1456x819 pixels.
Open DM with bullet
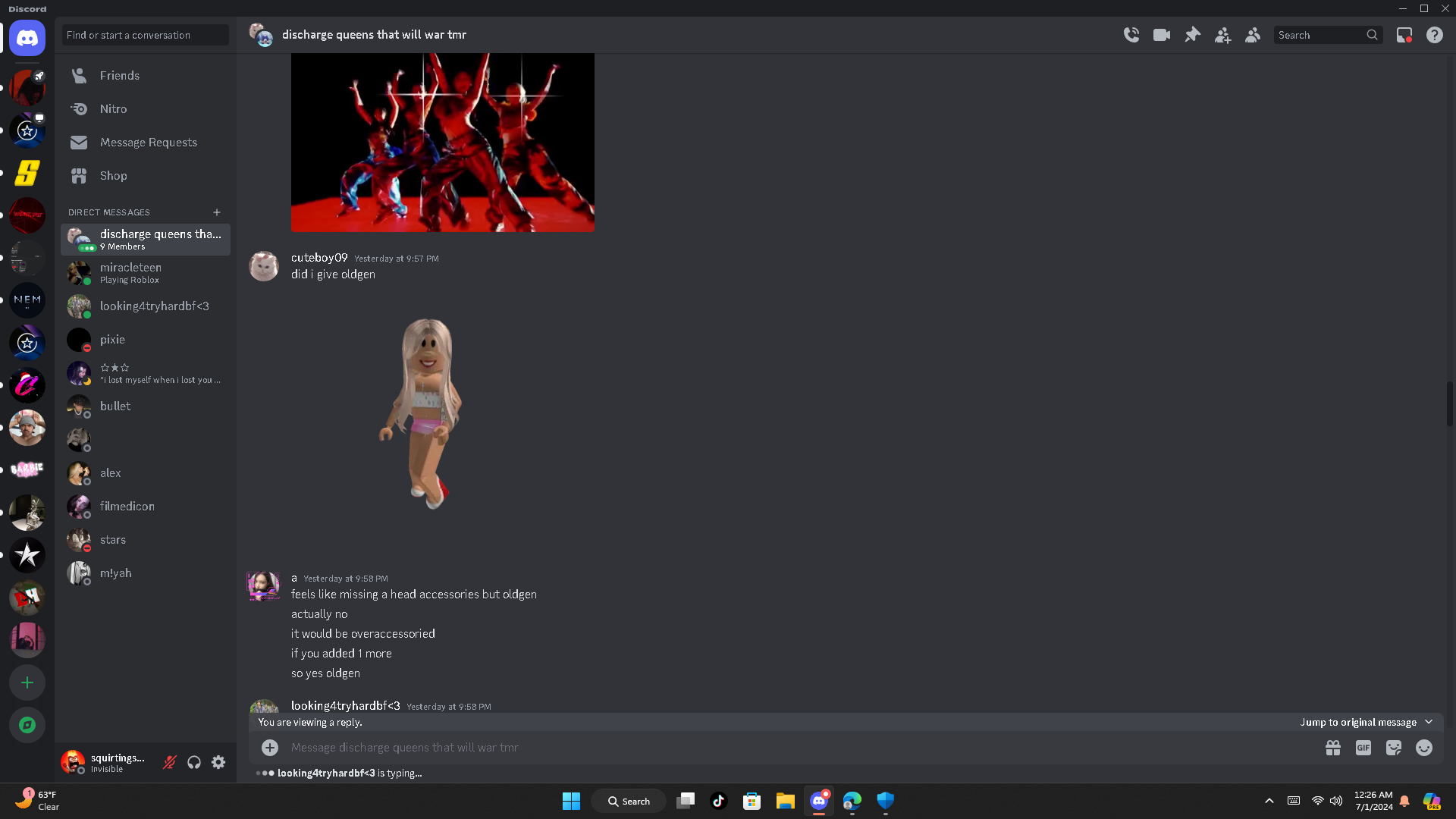(x=145, y=406)
